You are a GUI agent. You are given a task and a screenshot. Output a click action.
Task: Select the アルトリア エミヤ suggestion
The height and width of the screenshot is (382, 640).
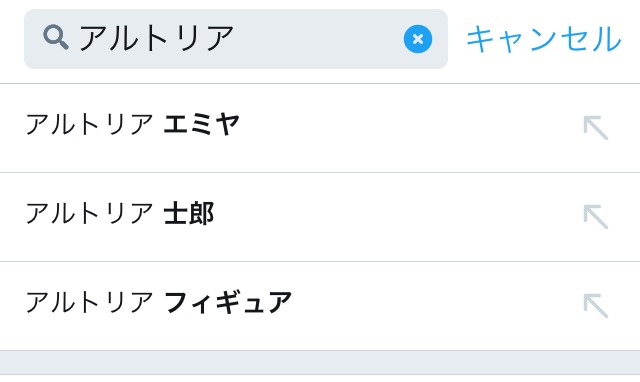tap(320, 128)
